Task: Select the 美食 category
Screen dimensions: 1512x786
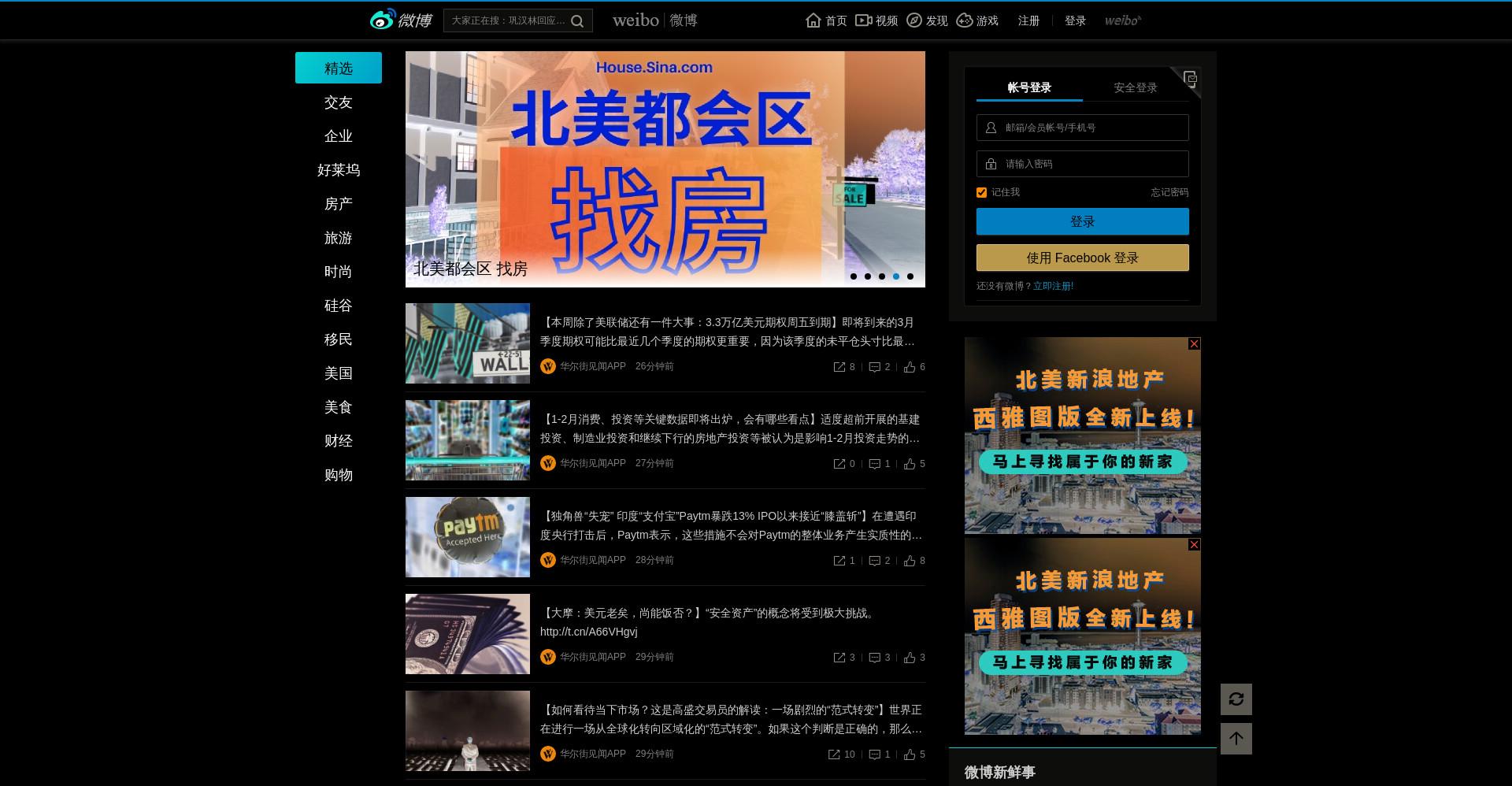Action: [x=339, y=407]
